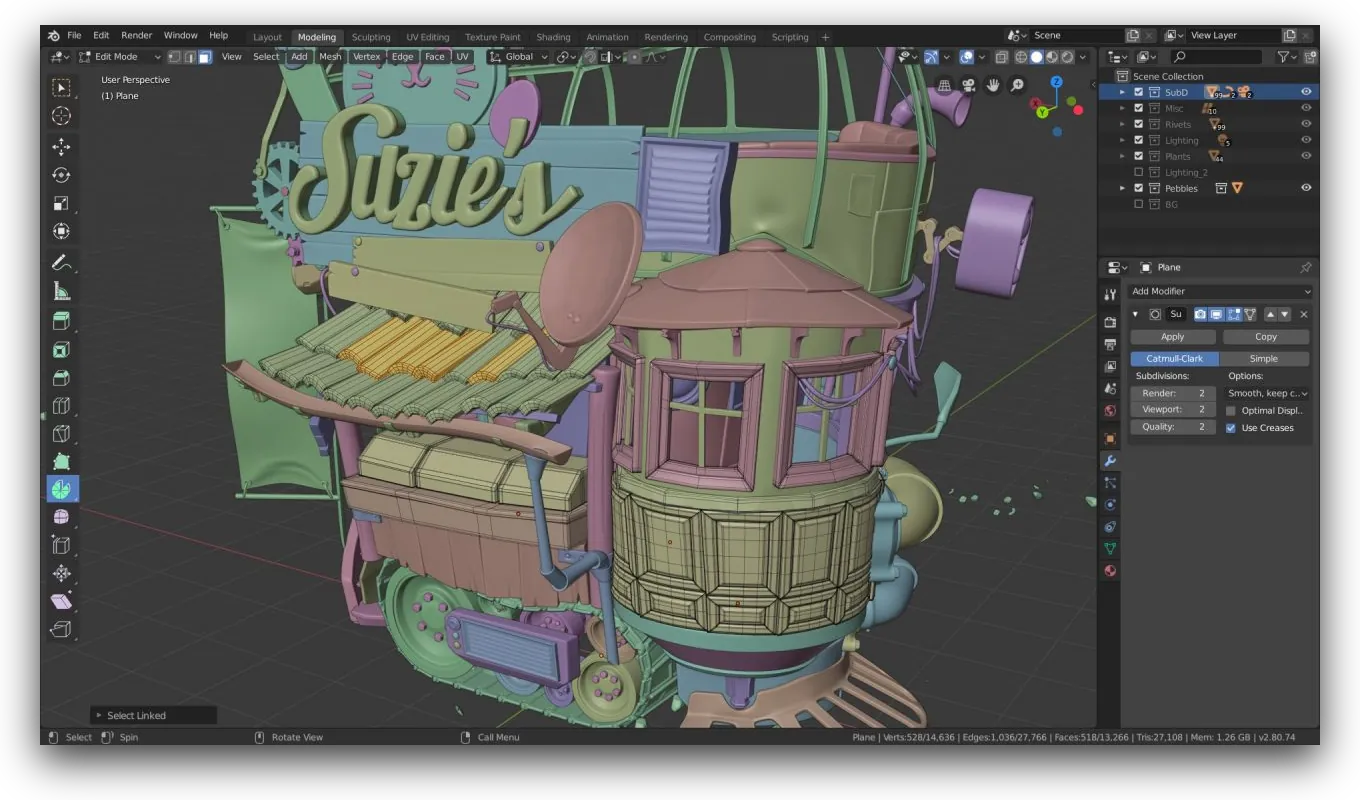Screen dimensions: 1360x800
Task: Enable the Optimal Display checkbox
Action: pyautogui.click(x=1231, y=411)
